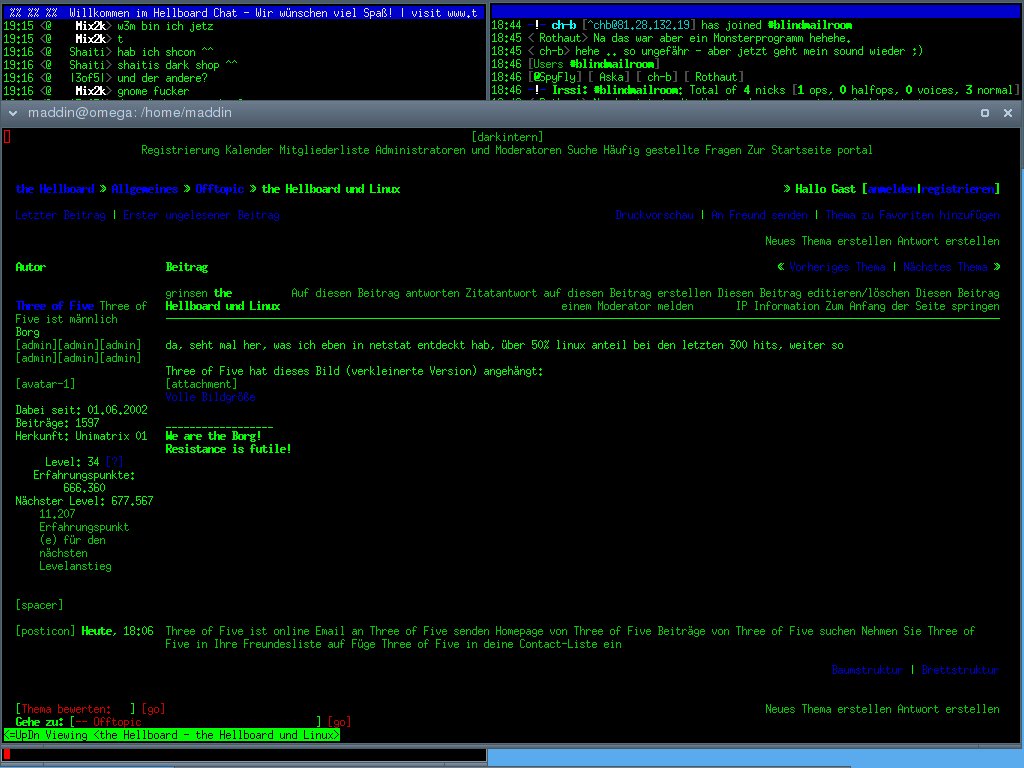1024x768 pixels.
Task: Open 'Druckvorschau' print preview
Action: coord(654,215)
